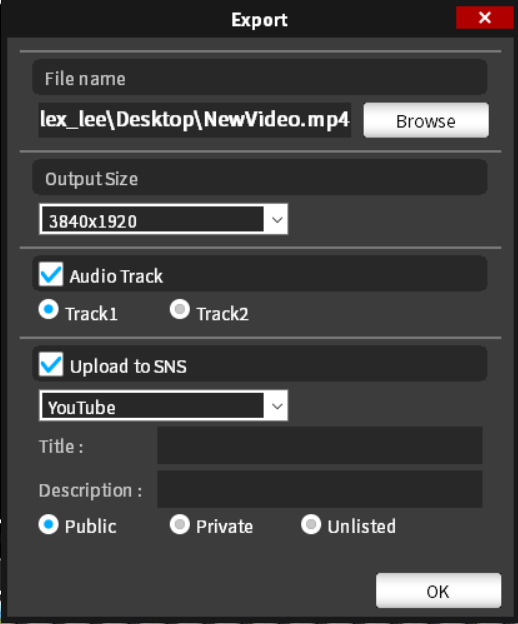Image resolution: width=518 pixels, height=624 pixels.
Task: Focus the Description text field
Action: tap(320, 489)
